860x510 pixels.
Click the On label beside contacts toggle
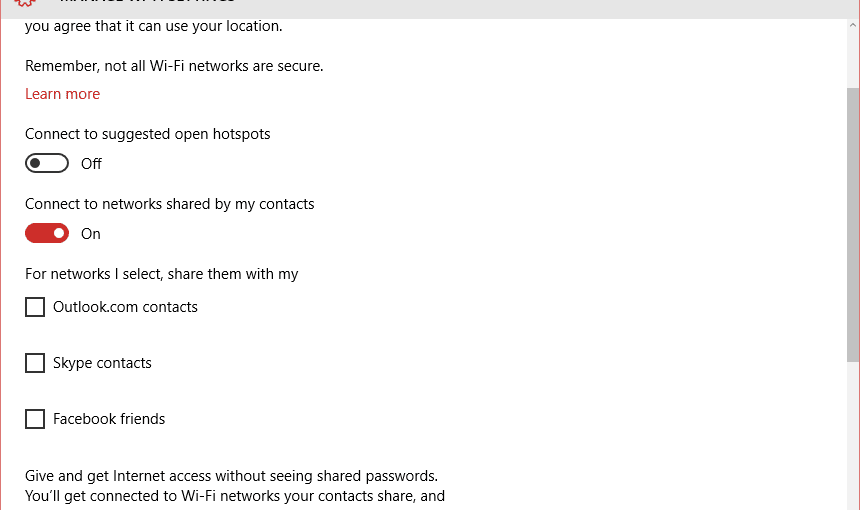pos(90,234)
